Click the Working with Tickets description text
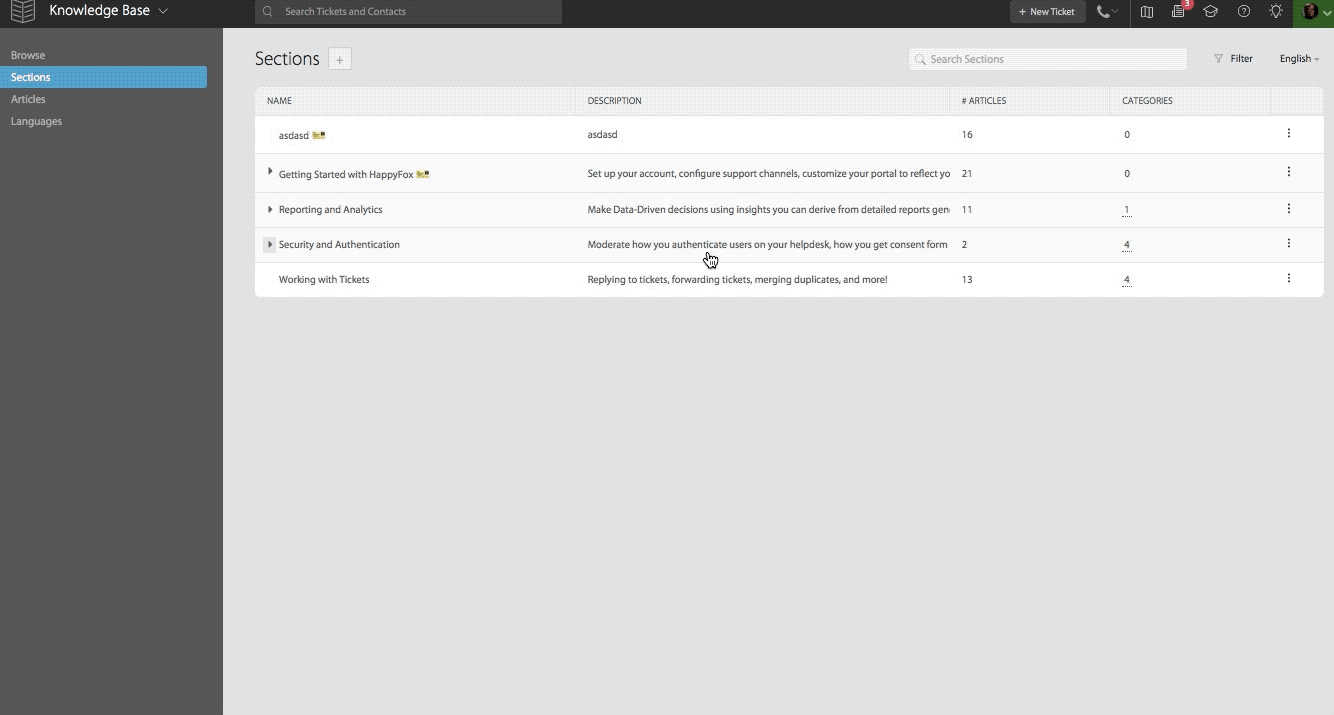 [x=737, y=280]
